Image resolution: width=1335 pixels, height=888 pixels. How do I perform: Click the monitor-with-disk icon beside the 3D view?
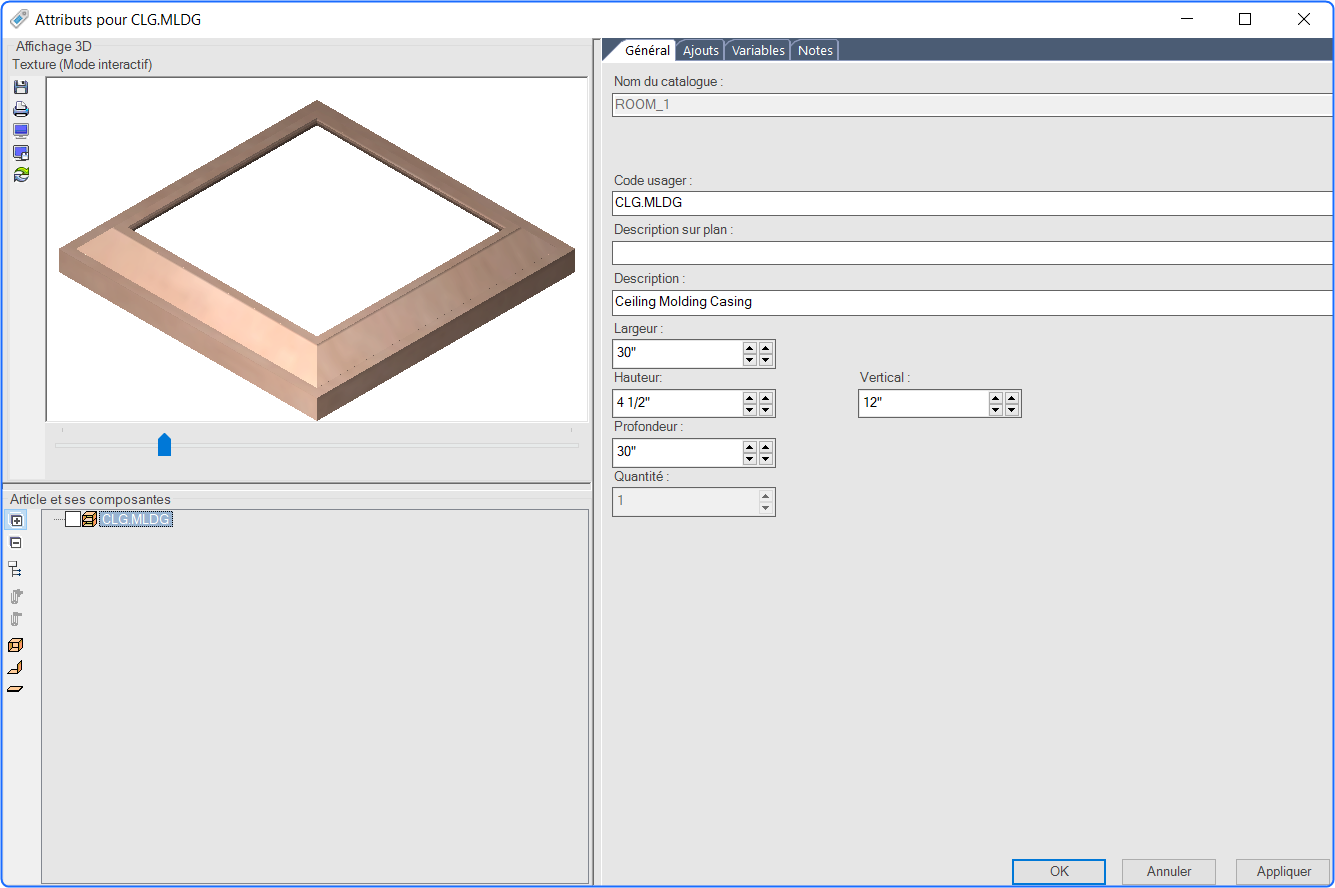[x=20, y=153]
